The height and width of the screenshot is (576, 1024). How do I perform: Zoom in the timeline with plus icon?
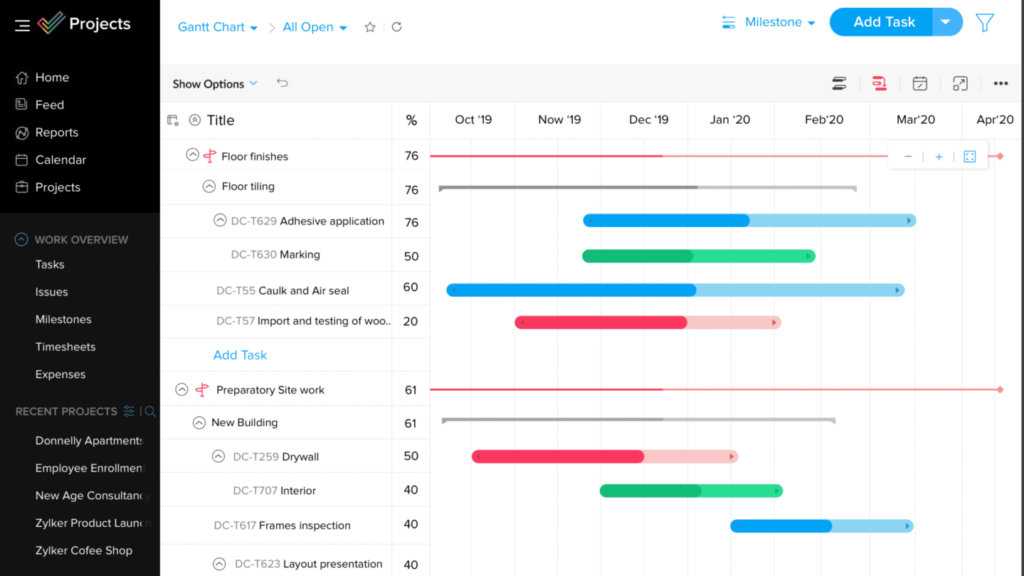[x=939, y=157]
